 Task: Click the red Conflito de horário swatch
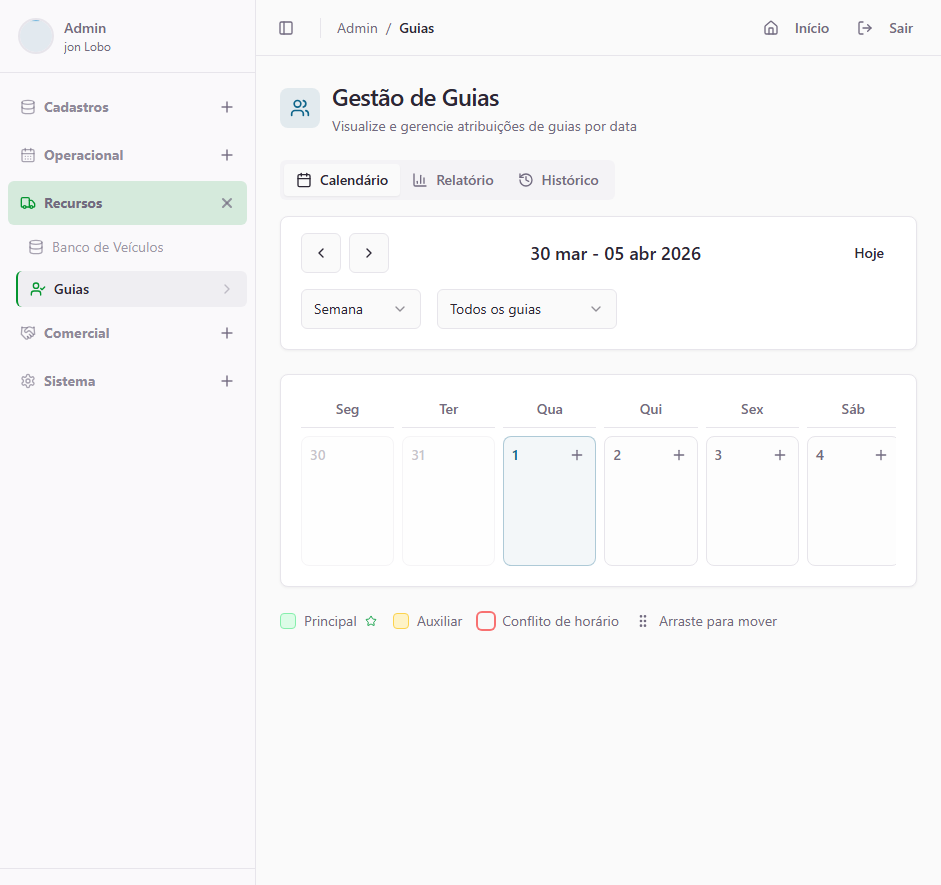coord(486,621)
